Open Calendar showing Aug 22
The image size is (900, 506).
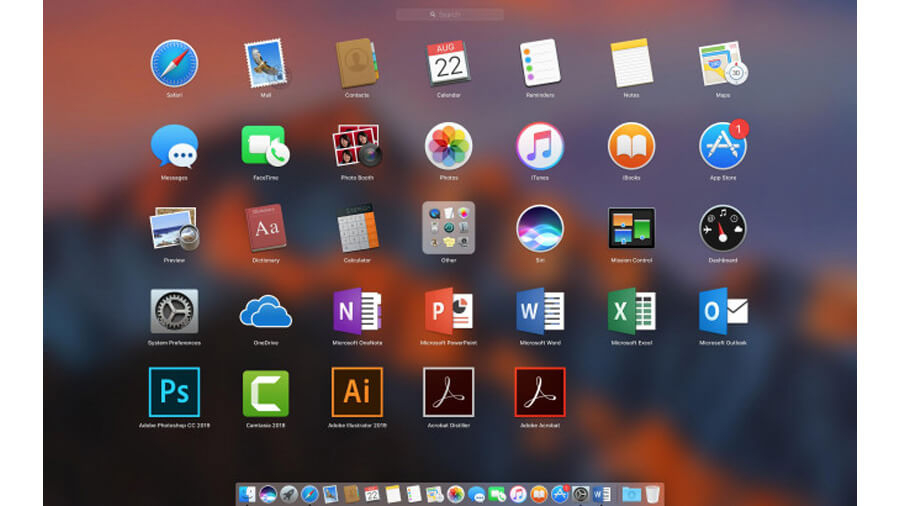pyautogui.click(x=449, y=64)
